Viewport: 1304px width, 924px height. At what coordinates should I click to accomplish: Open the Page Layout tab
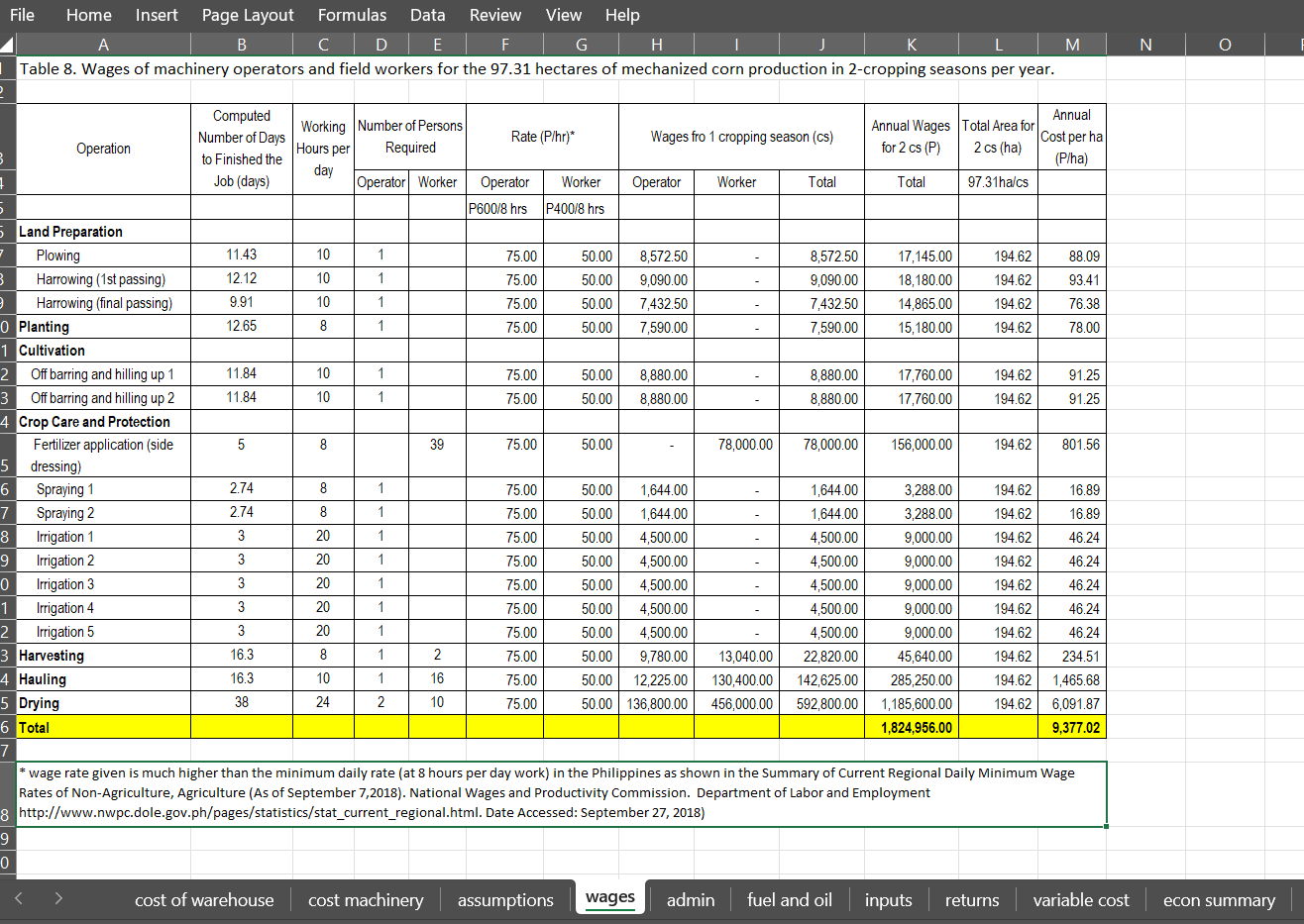248,15
